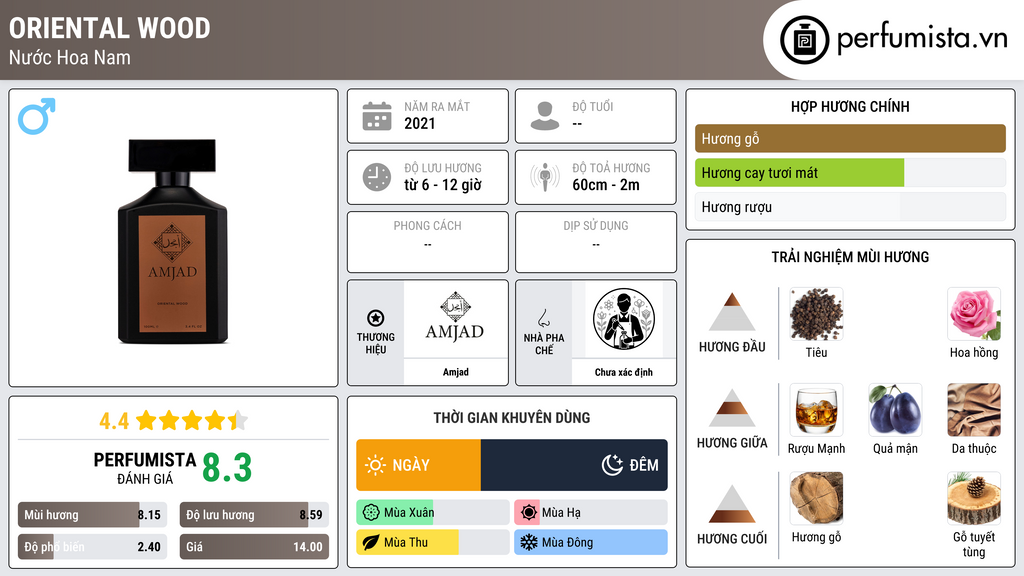
Task: Click the Hoa hồng rose note image
Action: (974, 314)
